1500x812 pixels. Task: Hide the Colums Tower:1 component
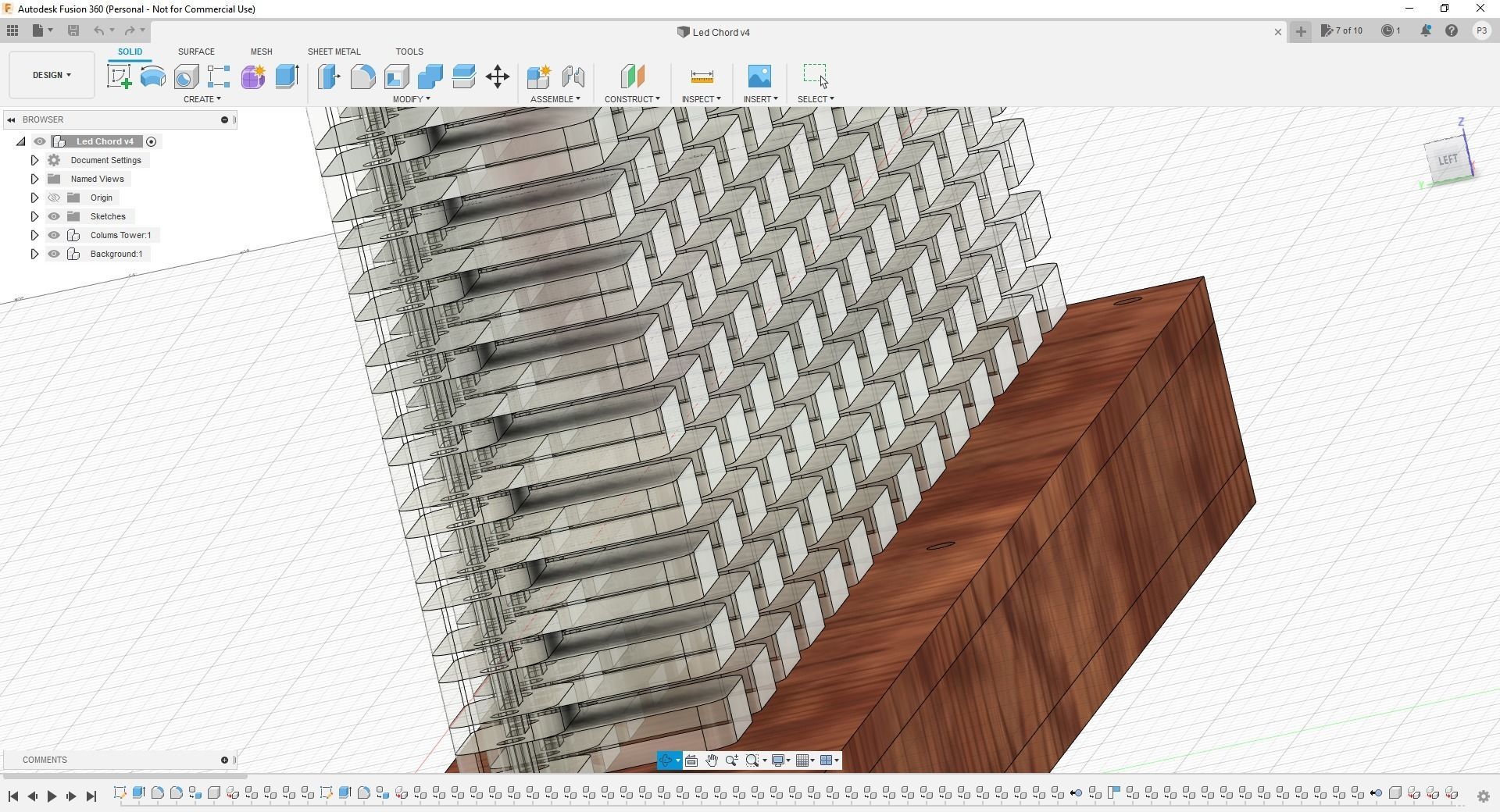[53, 235]
